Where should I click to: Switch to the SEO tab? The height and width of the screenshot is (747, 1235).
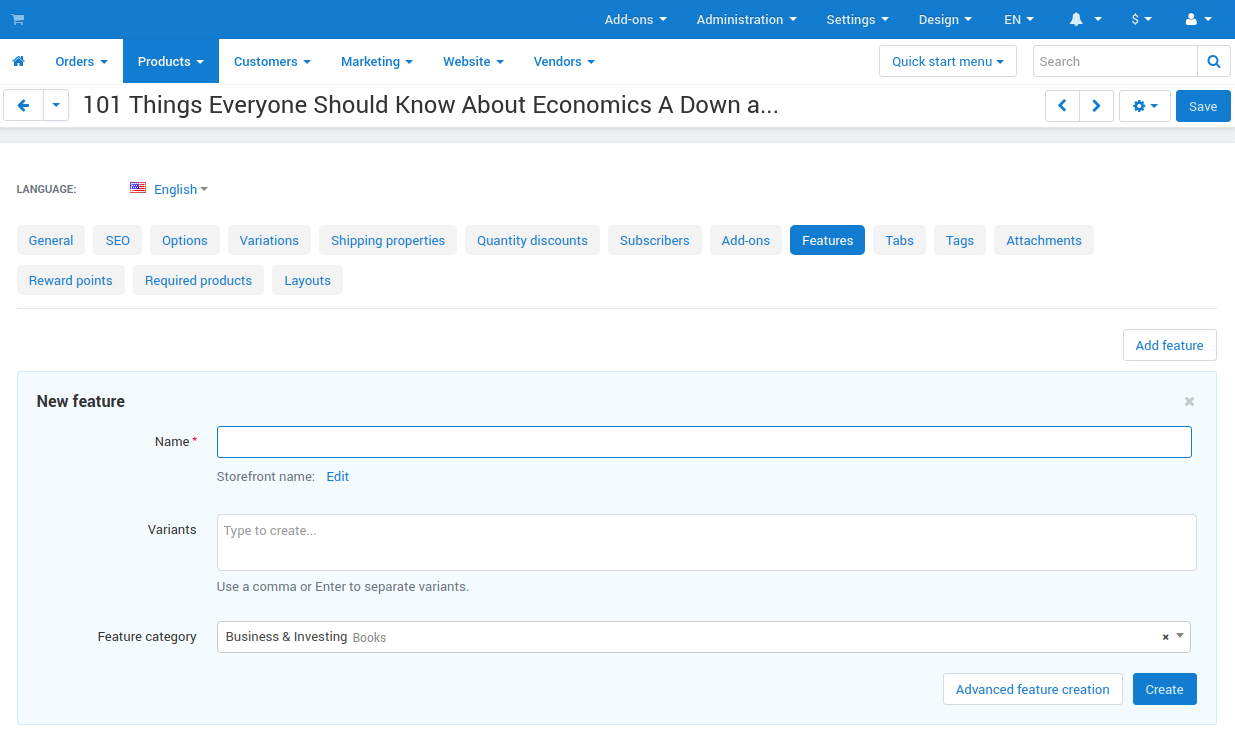(x=118, y=240)
